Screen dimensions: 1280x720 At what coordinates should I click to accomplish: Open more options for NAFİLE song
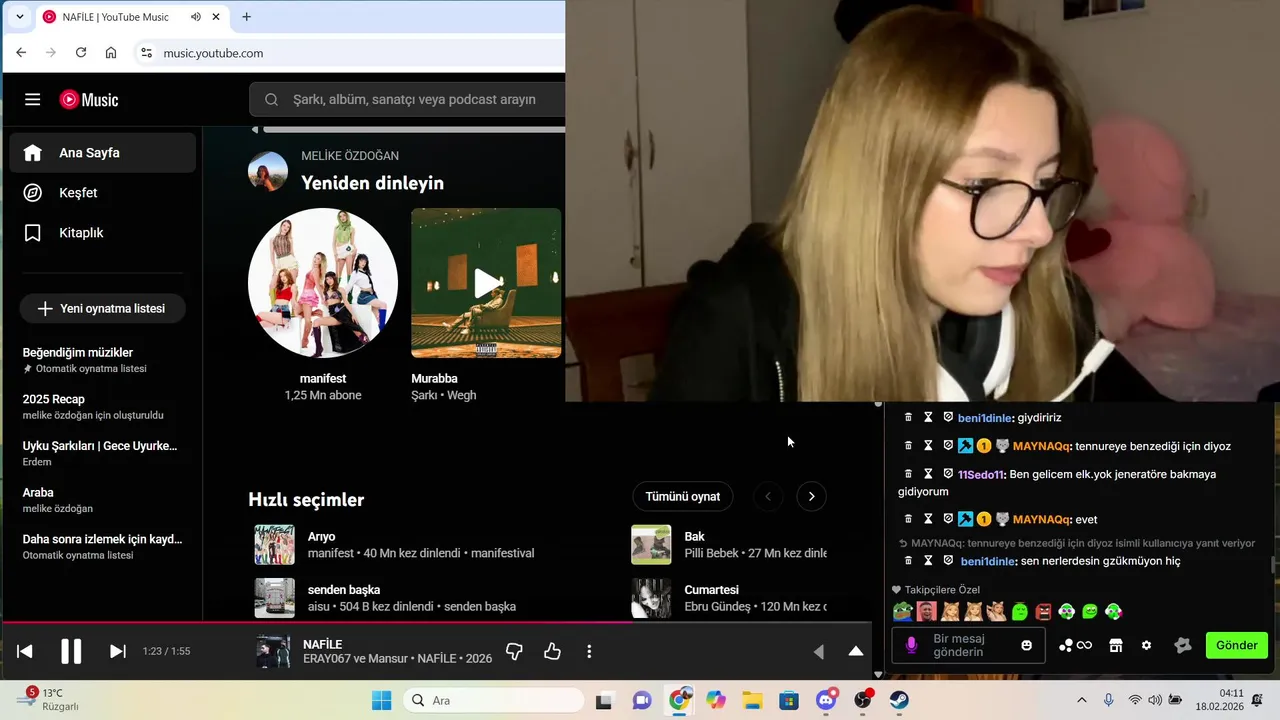click(x=589, y=651)
